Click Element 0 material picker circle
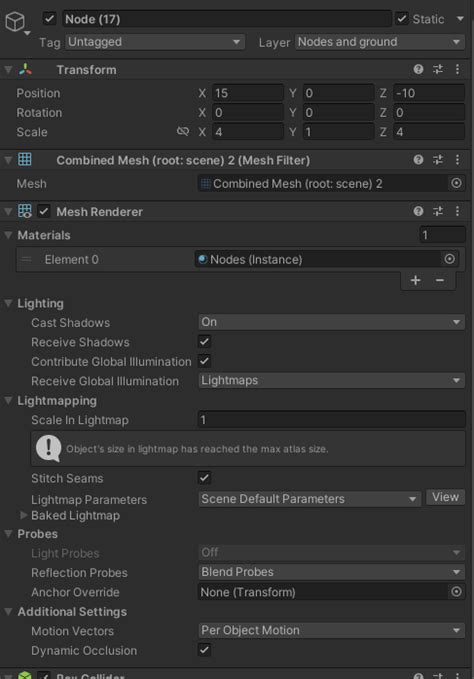The height and width of the screenshot is (679, 474). coord(450,259)
